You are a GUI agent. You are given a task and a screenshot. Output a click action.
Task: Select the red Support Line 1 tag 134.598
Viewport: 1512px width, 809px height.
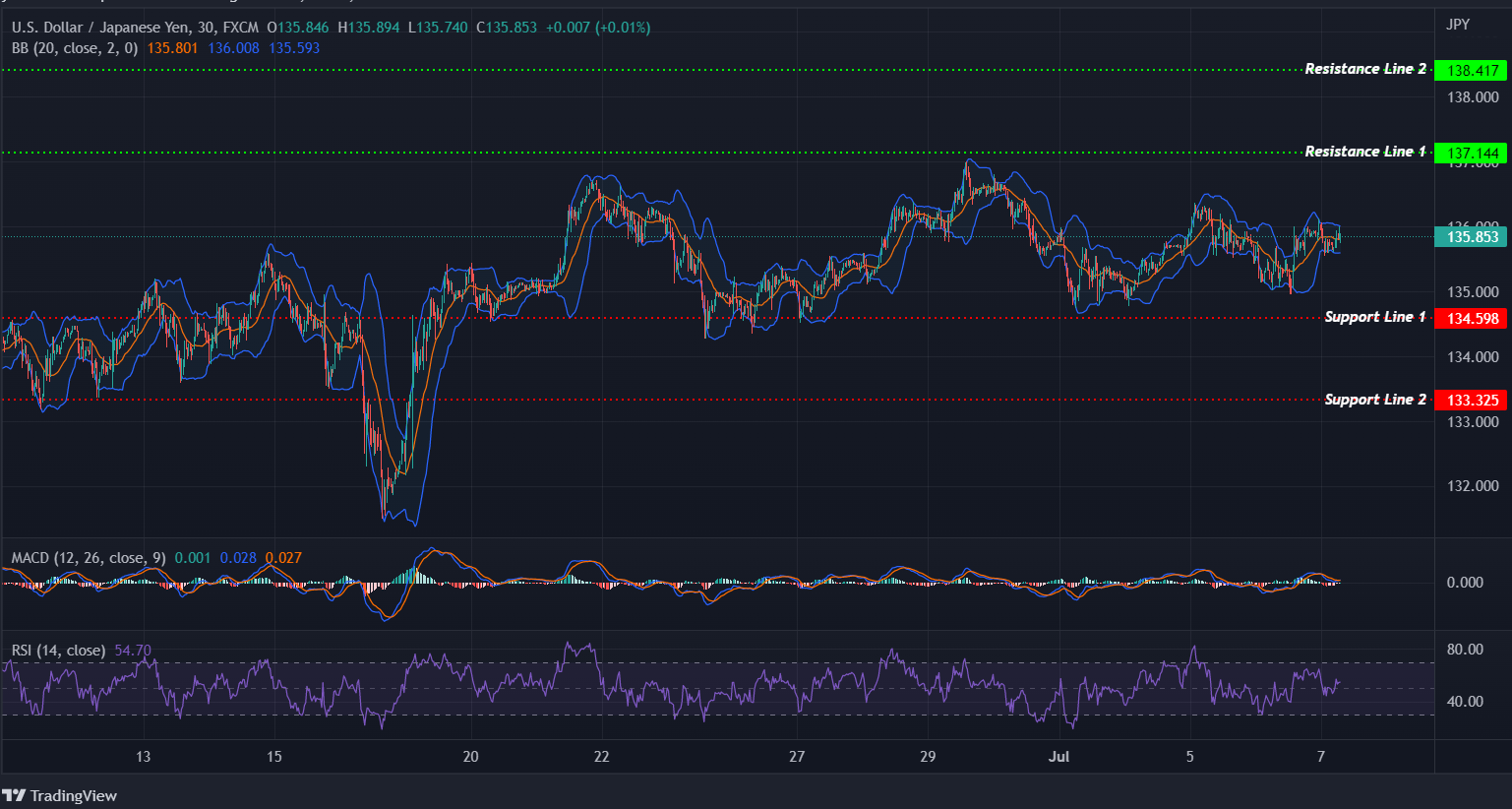pyautogui.click(x=1470, y=318)
